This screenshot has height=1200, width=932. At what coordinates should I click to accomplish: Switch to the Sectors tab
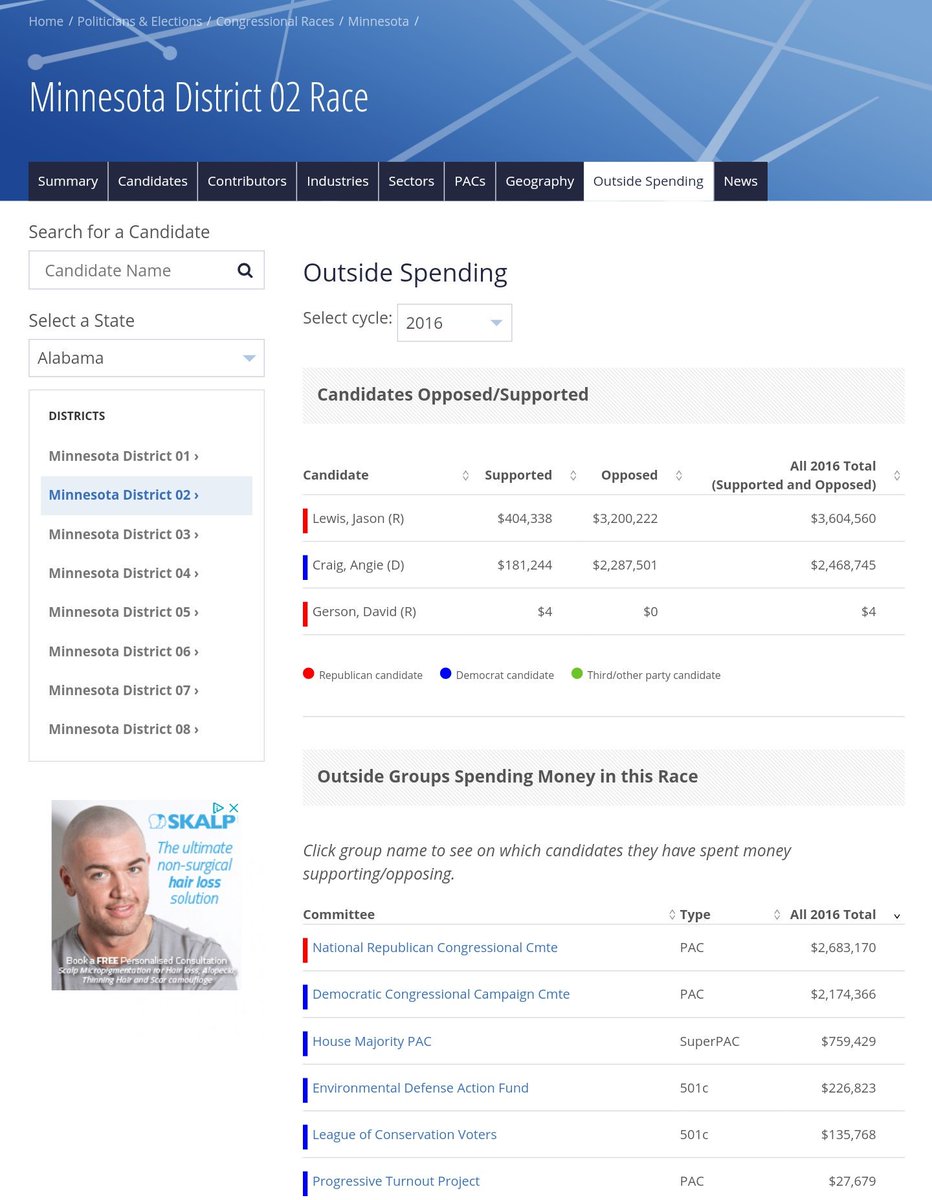point(411,181)
